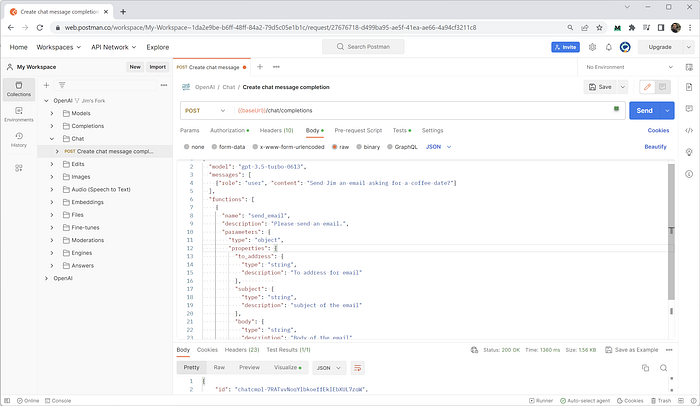
Task: Search the response with the magnifier icon
Action: [x=663, y=368]
